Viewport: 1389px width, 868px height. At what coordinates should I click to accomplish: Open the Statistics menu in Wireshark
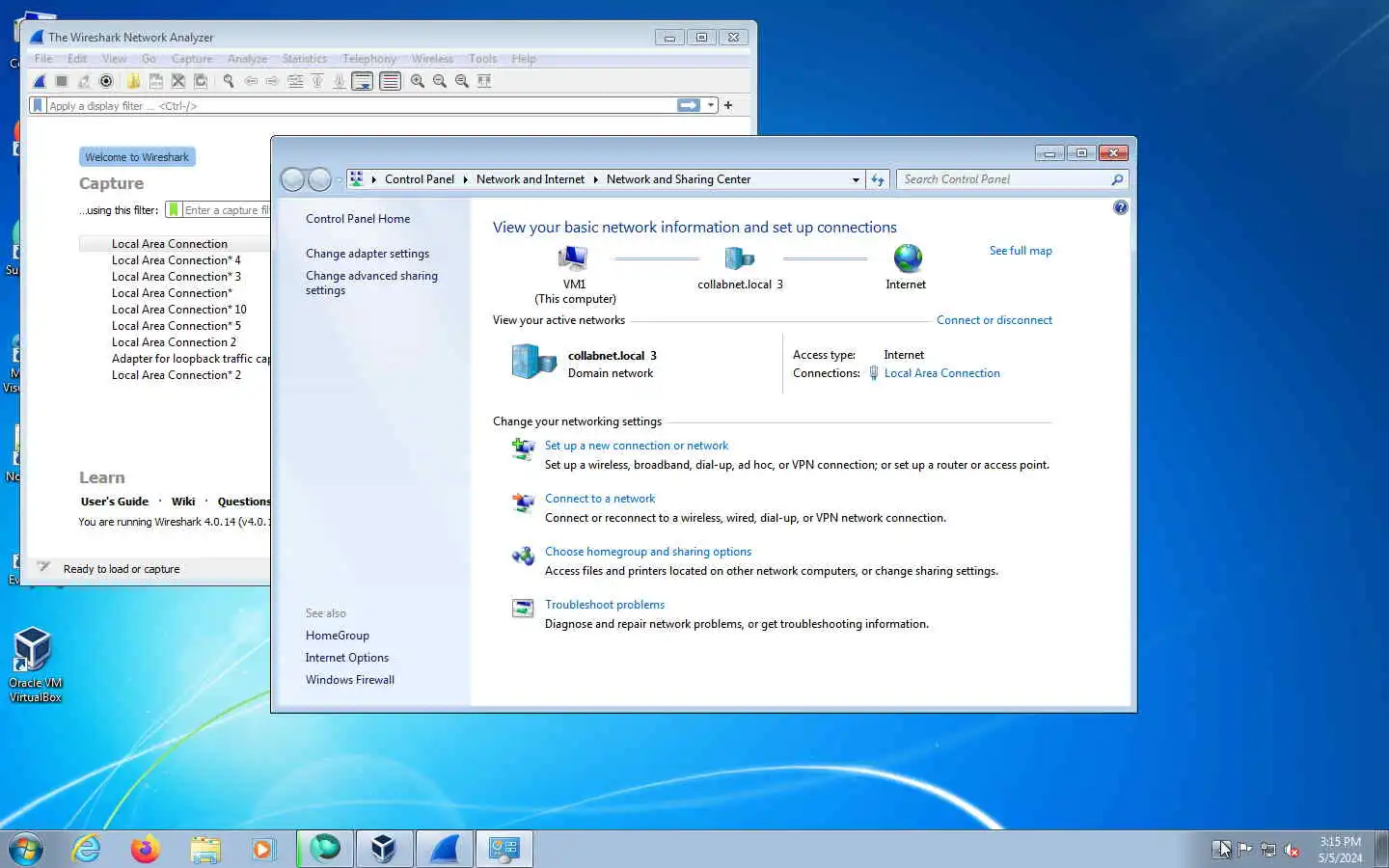pyautogui.click(x=305, y=59)
